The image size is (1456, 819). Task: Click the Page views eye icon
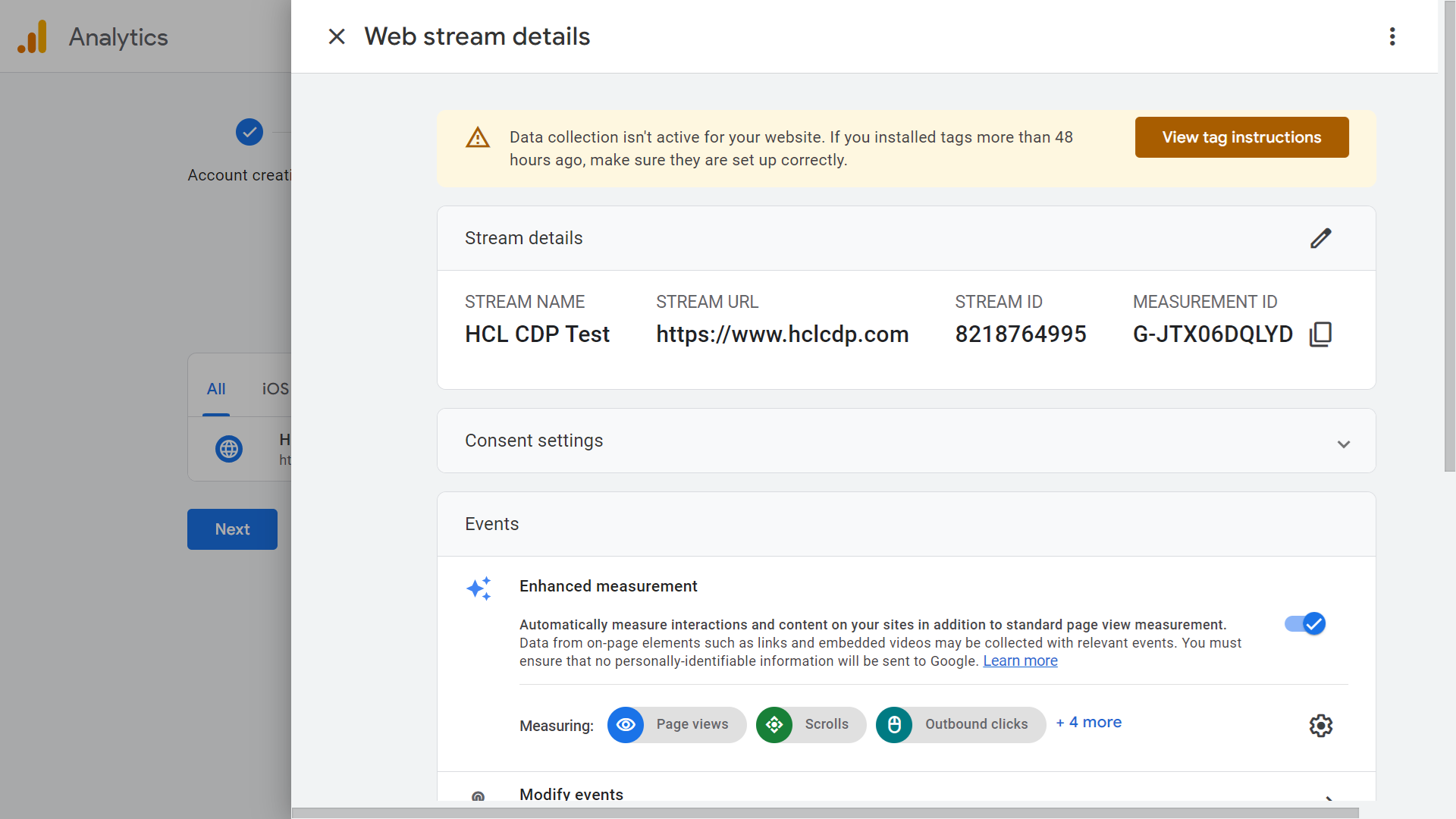click(x=626, y=725)
